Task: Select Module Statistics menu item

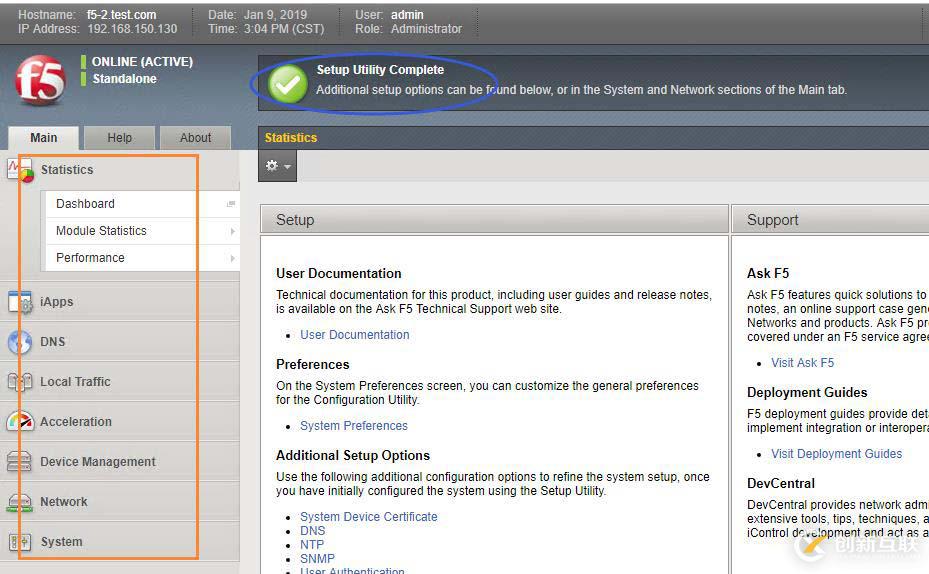Action: coord(142,231)
